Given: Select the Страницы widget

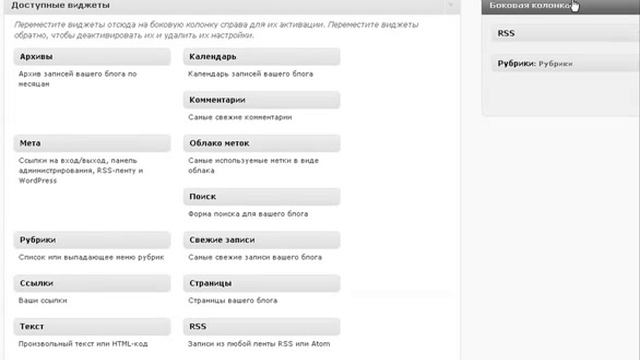Looking at the screenshot, I should click(262, 283).
